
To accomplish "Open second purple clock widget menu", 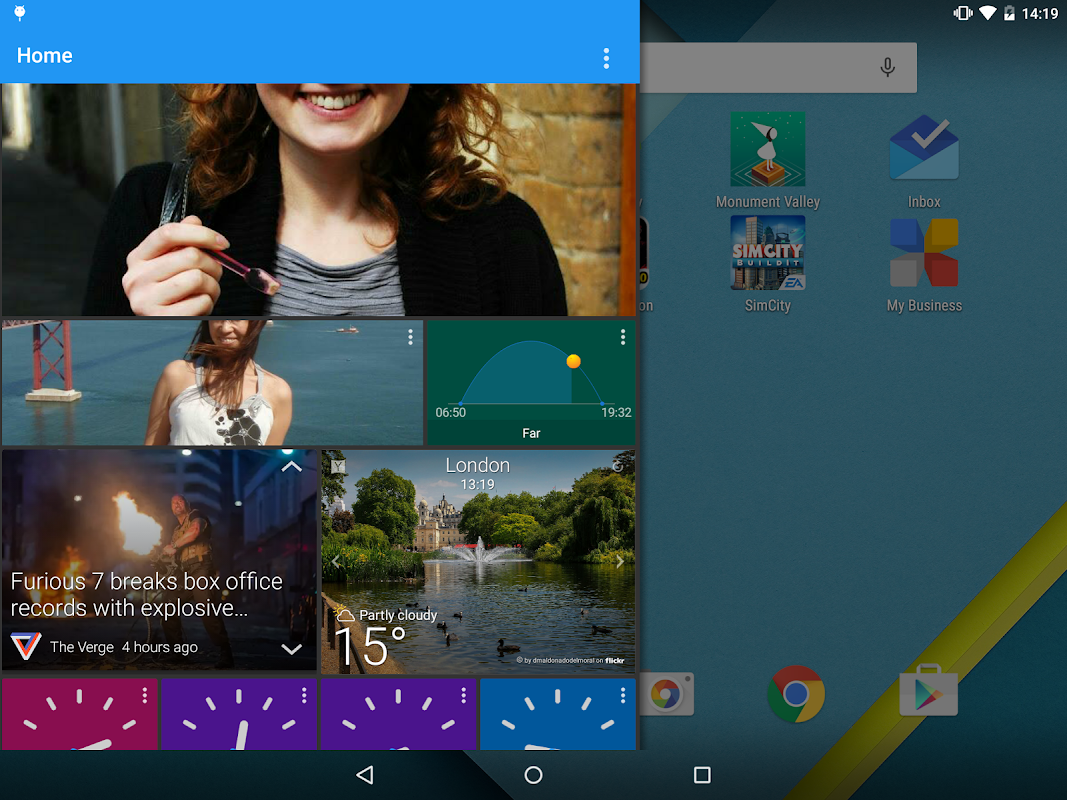I will 463,695.
